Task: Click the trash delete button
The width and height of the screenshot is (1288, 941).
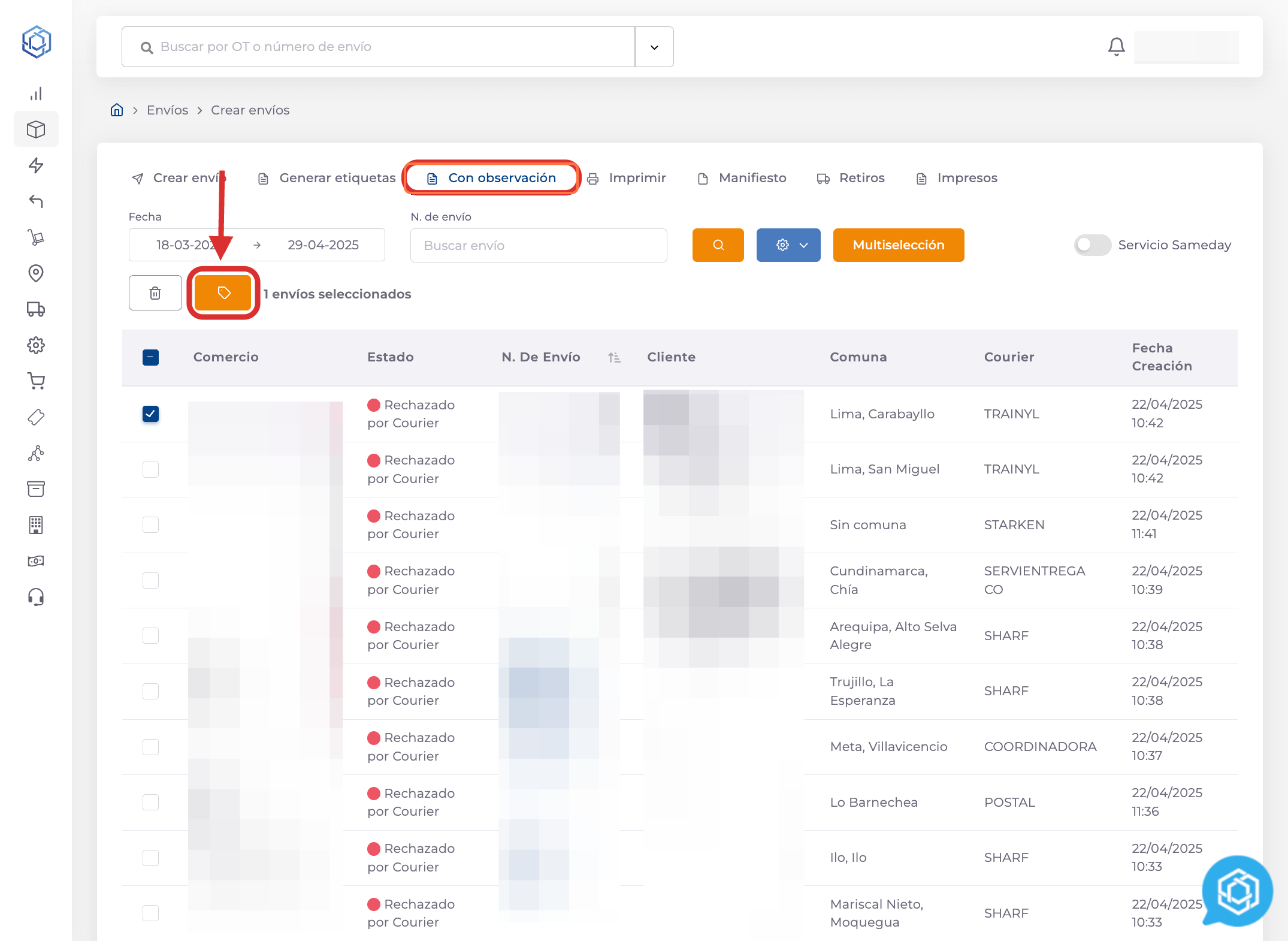Action: pos(155,293)
